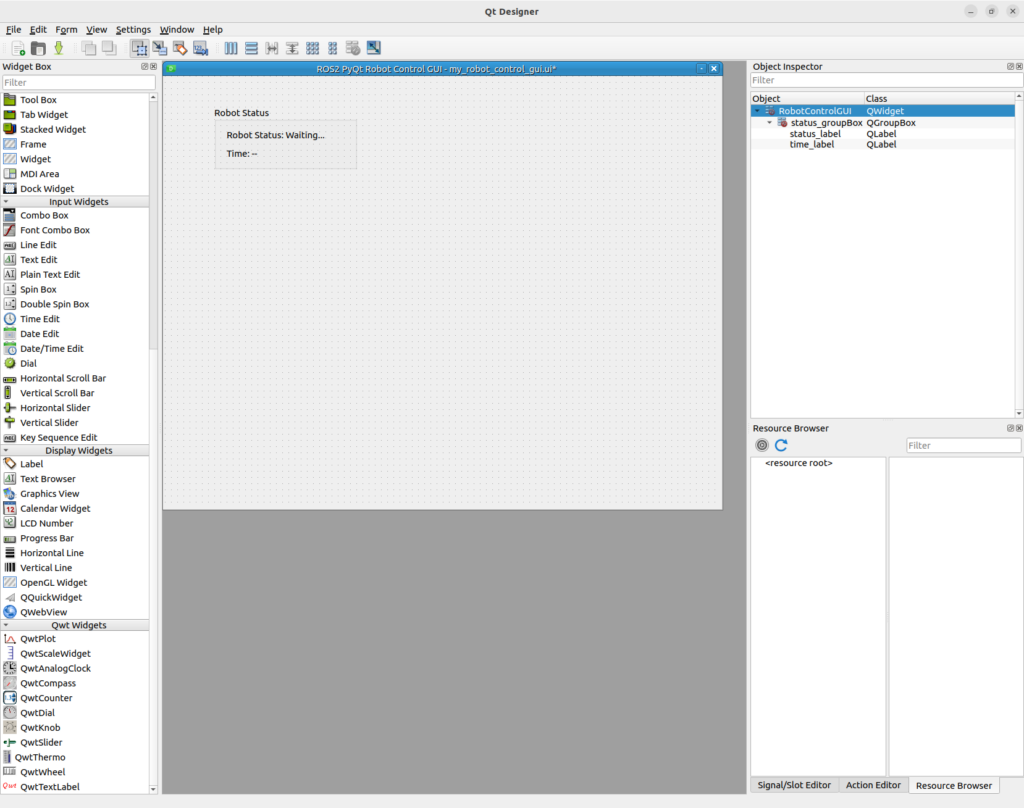The image size is (1024, 808).
Task: Click the Bring to Front toolbar icon
Action: coord(109,48)
